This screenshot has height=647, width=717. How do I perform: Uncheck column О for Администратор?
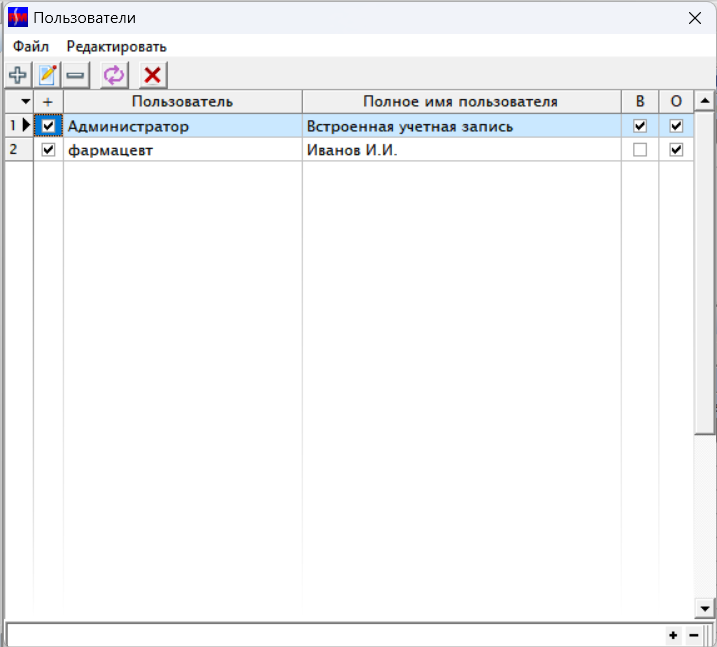[x=676, y=126]
